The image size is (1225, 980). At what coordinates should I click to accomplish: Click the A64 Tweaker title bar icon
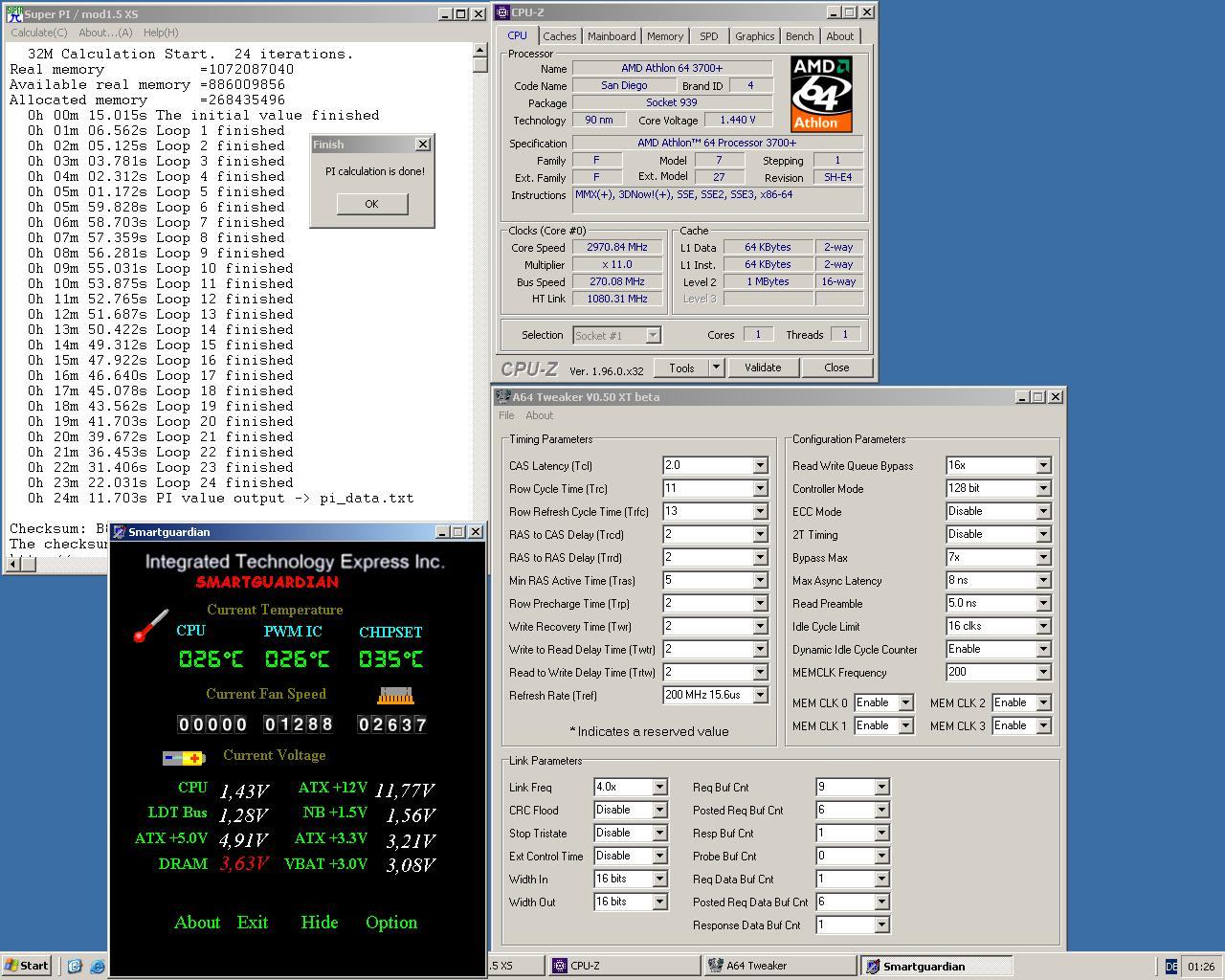[502, 396]
